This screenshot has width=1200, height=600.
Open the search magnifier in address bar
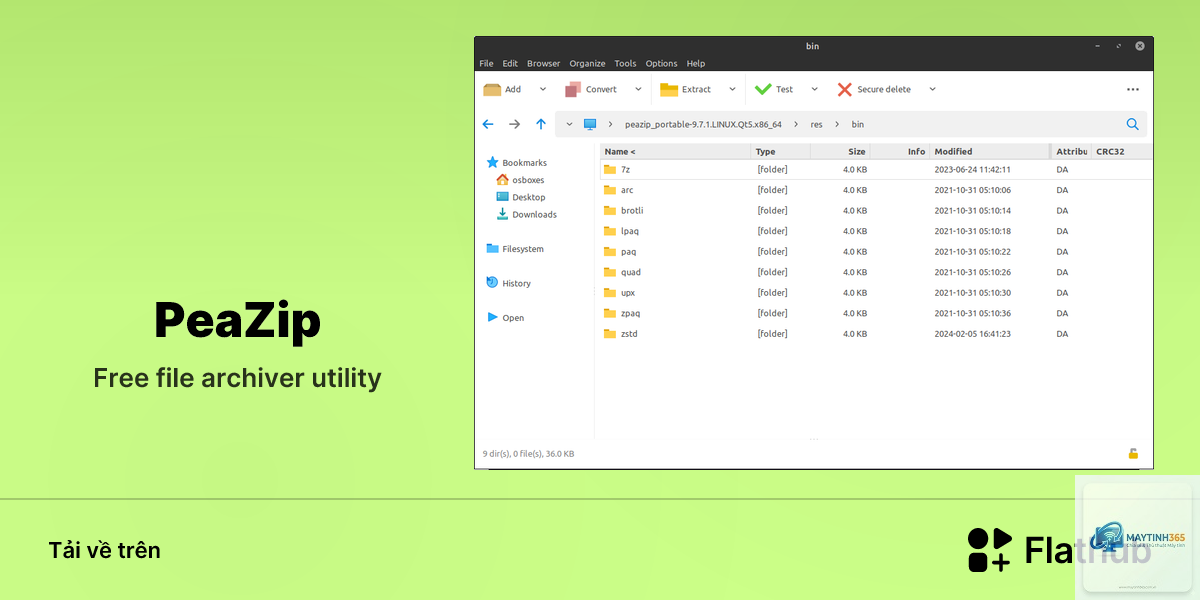(1133, 124)
